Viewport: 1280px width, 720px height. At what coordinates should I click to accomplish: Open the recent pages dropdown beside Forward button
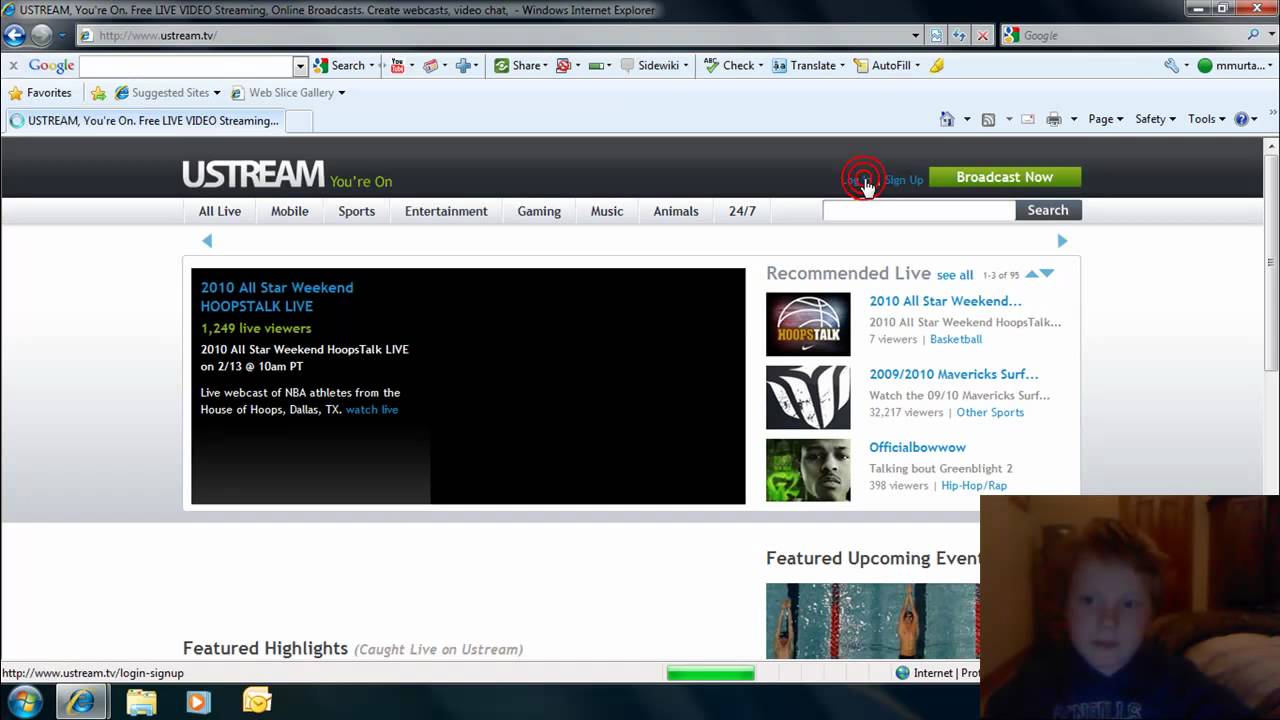coord(61,35)
